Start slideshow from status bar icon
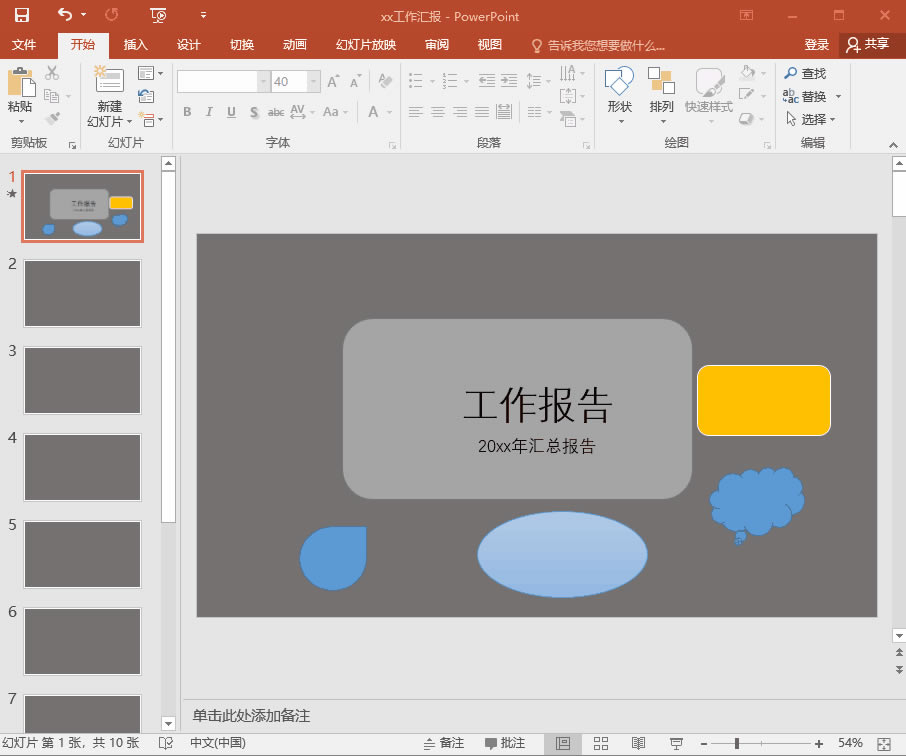Image resolution: width=906 pixels, height=756 pixels. pyautogui.click(x=676, y=741)
